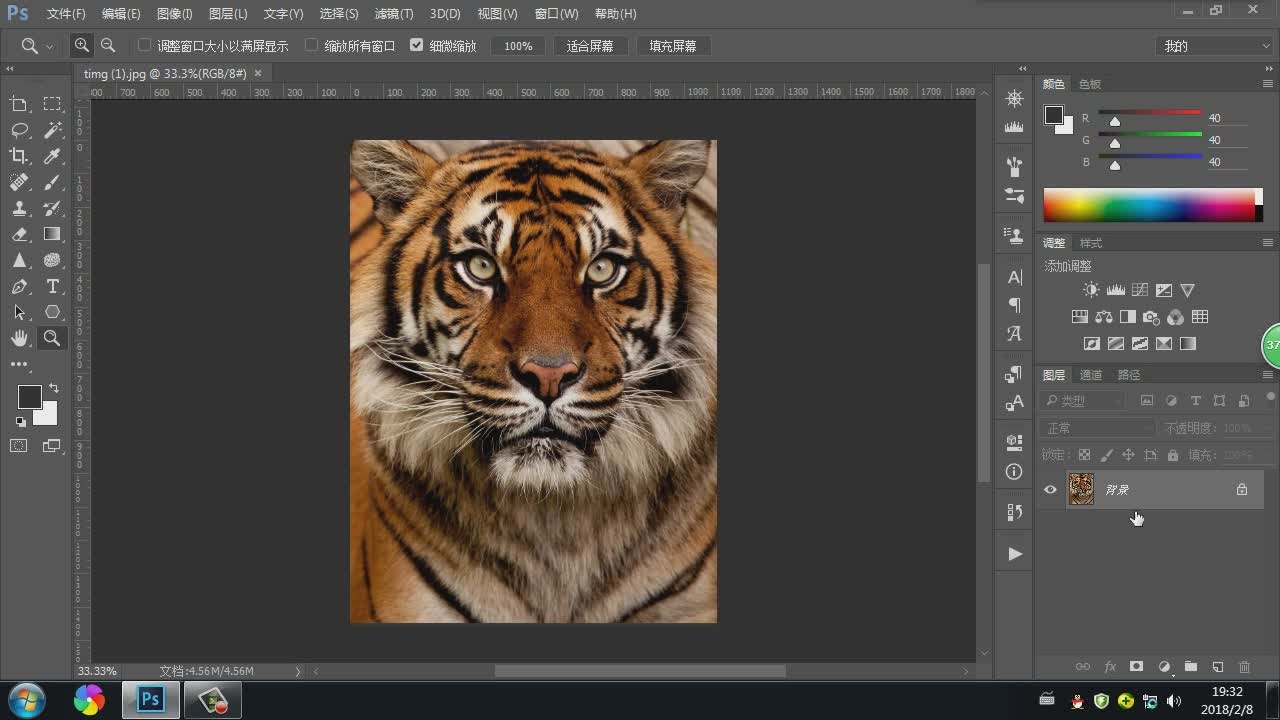Click the red R slider track
The image size is (1280, 720).
point(1150,112)
